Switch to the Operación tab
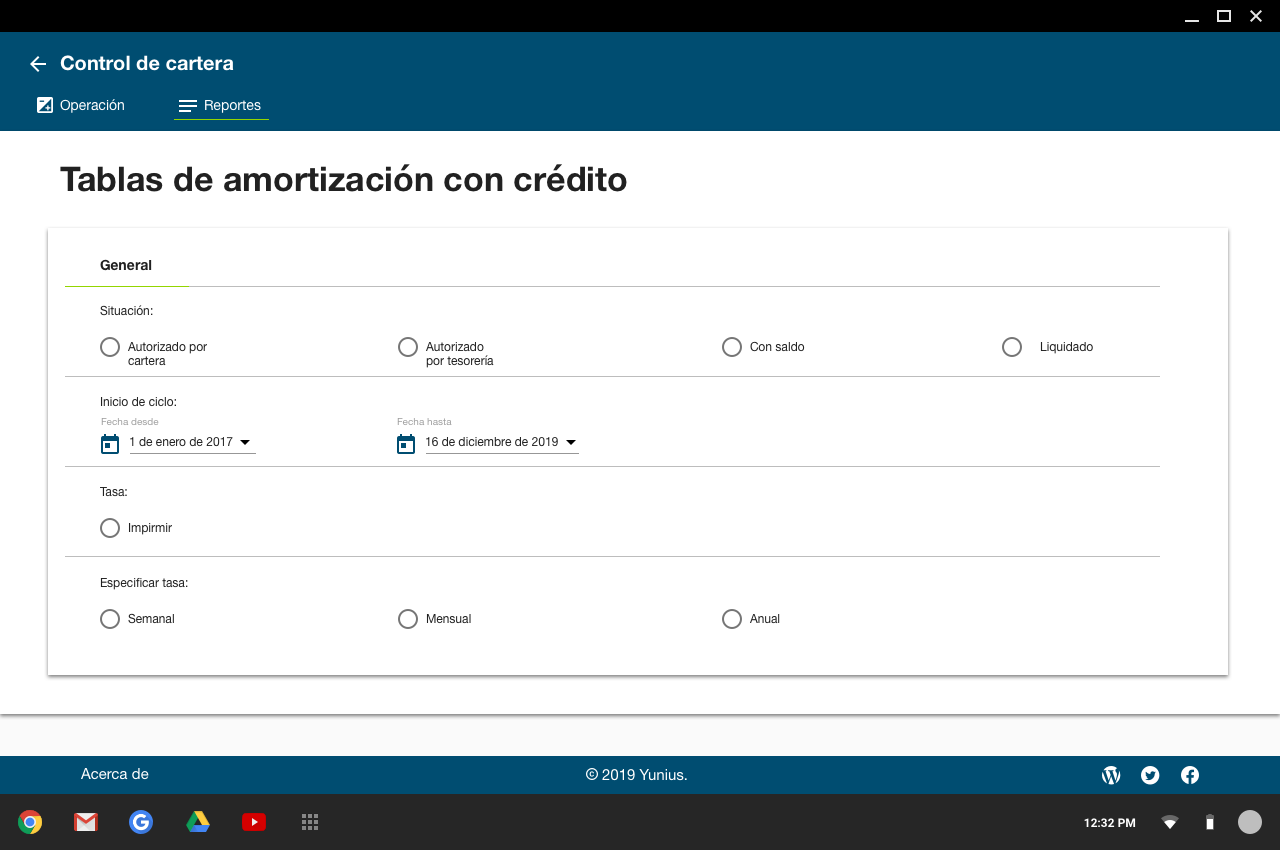The height and width of the screenshot is (850, 1280). pos(81,105)
